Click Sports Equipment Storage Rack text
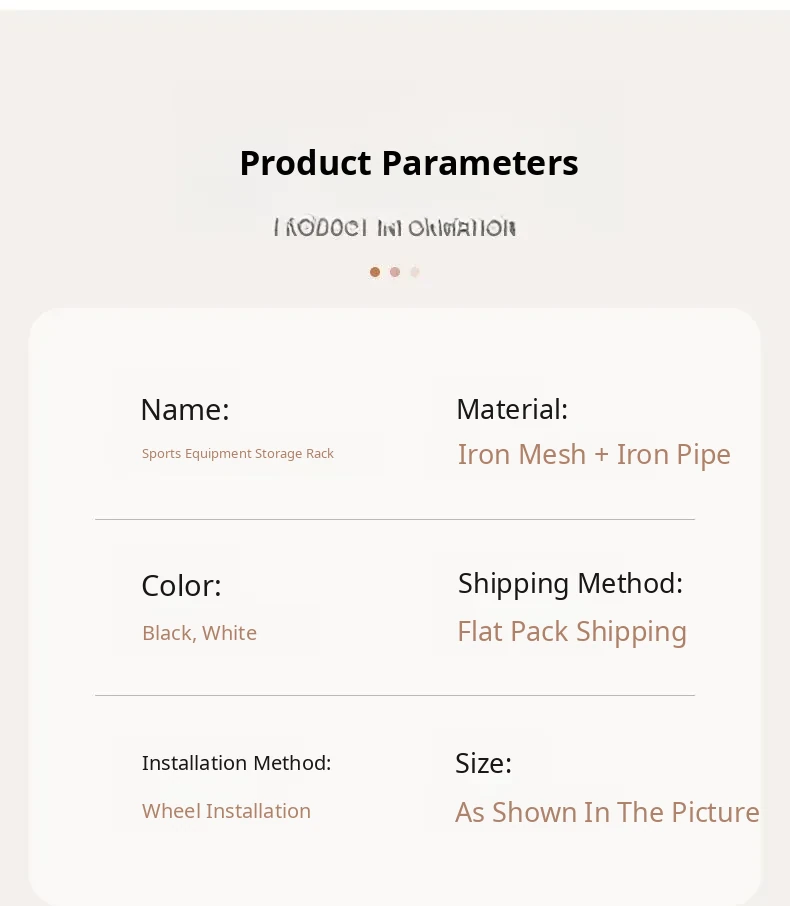The width and height of the screenshot is (790, 906). coord(238,454)
